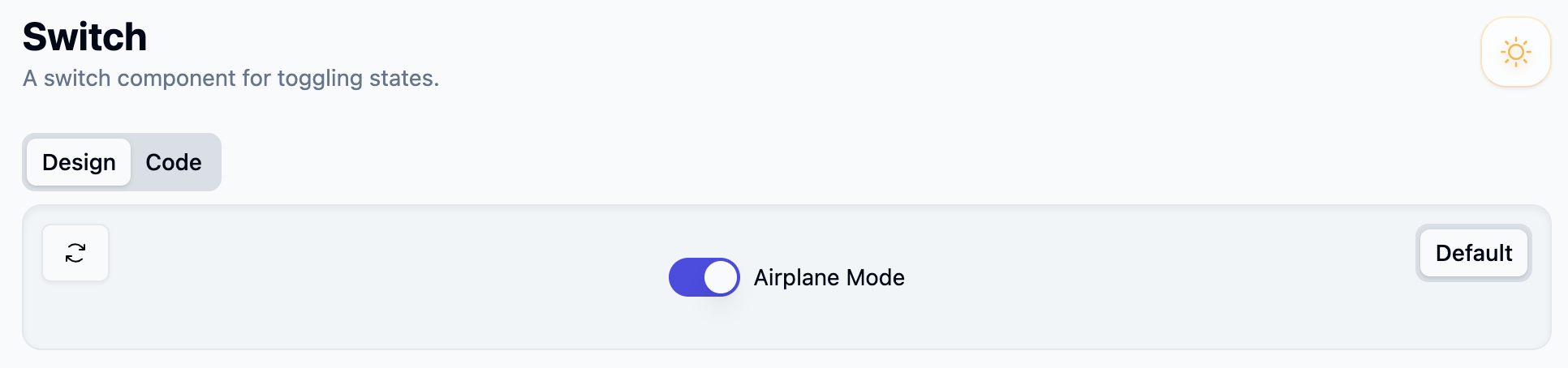Disable Airplane Mode via the purple track
The width and height of the screenshot is (1568, 368).
pyautogui.click(x=686, y=277)
